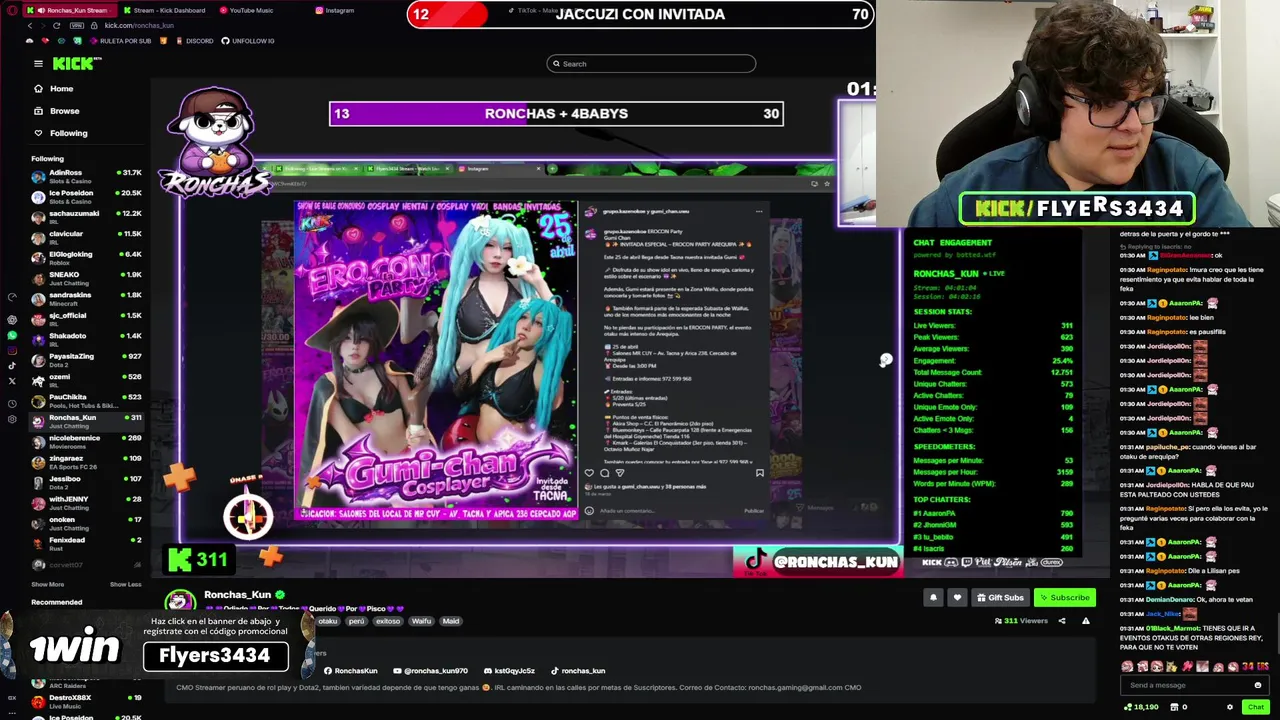Screen dimensions: 1280x720
Task: Open AdinRoss channel in Following list
Action: pos(86,176)
